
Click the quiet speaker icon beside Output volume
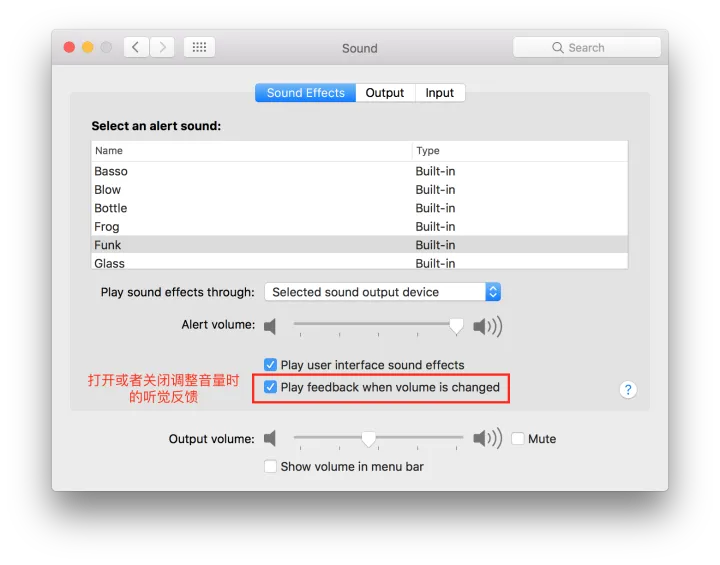click(x=270, y=438)
